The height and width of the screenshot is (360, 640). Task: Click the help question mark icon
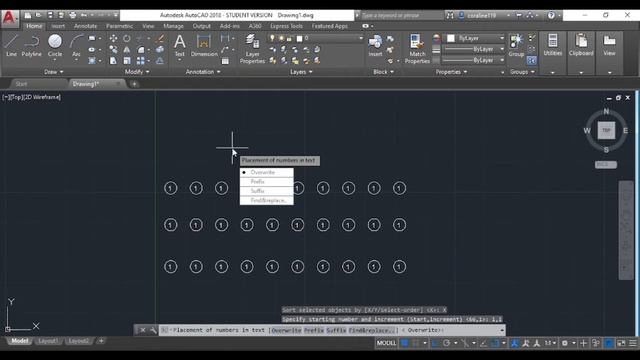click(551, 15)
